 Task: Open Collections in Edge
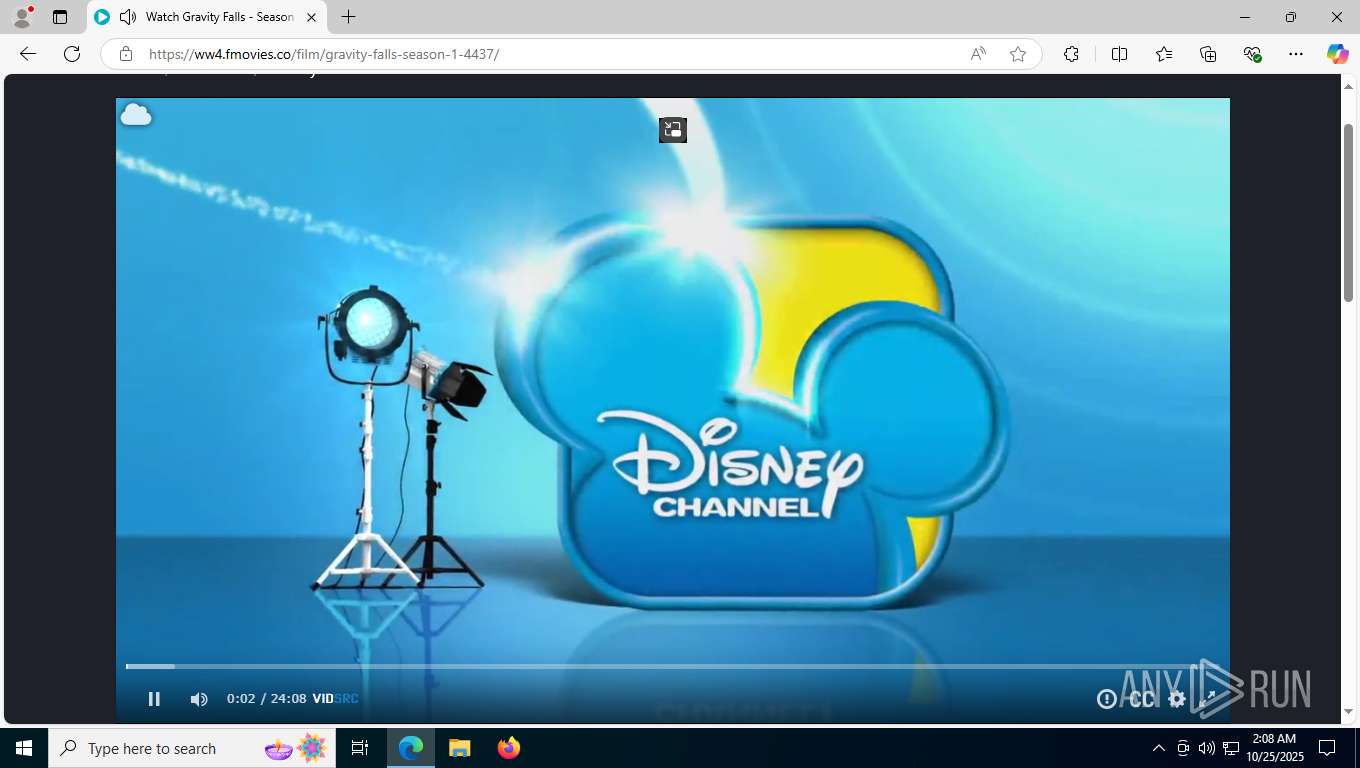pos(1208,54)
